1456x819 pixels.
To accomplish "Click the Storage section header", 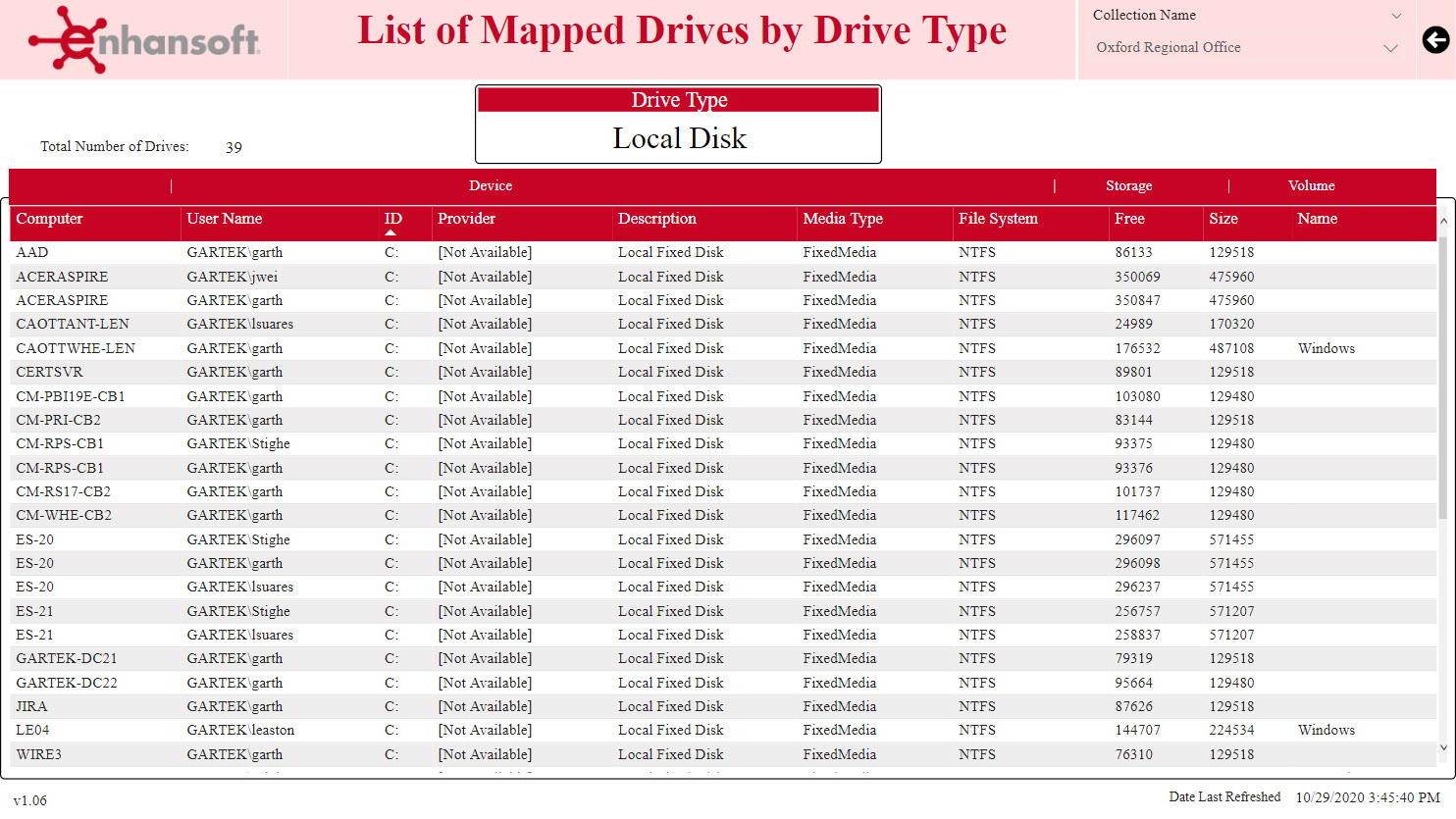I will pos(1129,185).
